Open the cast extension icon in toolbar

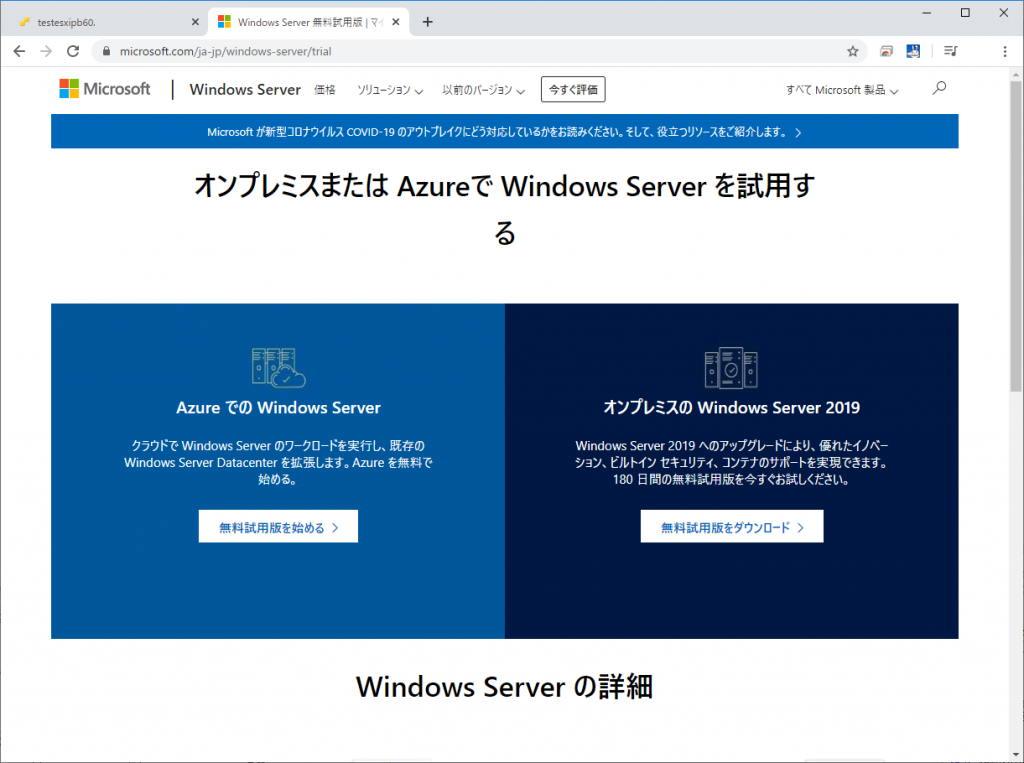[x=886, y=51]
